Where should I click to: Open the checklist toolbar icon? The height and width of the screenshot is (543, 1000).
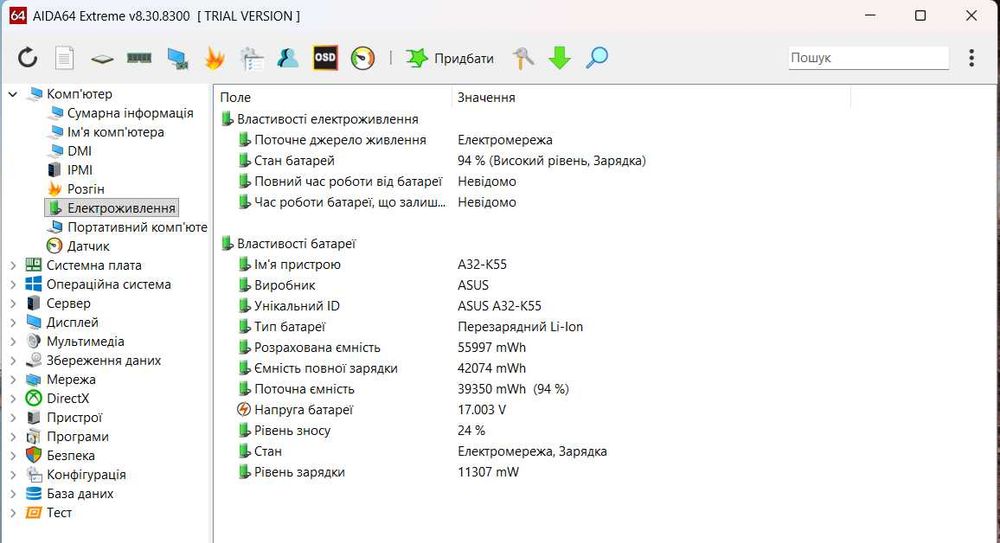pyautogui.click(x=252, y=59)
